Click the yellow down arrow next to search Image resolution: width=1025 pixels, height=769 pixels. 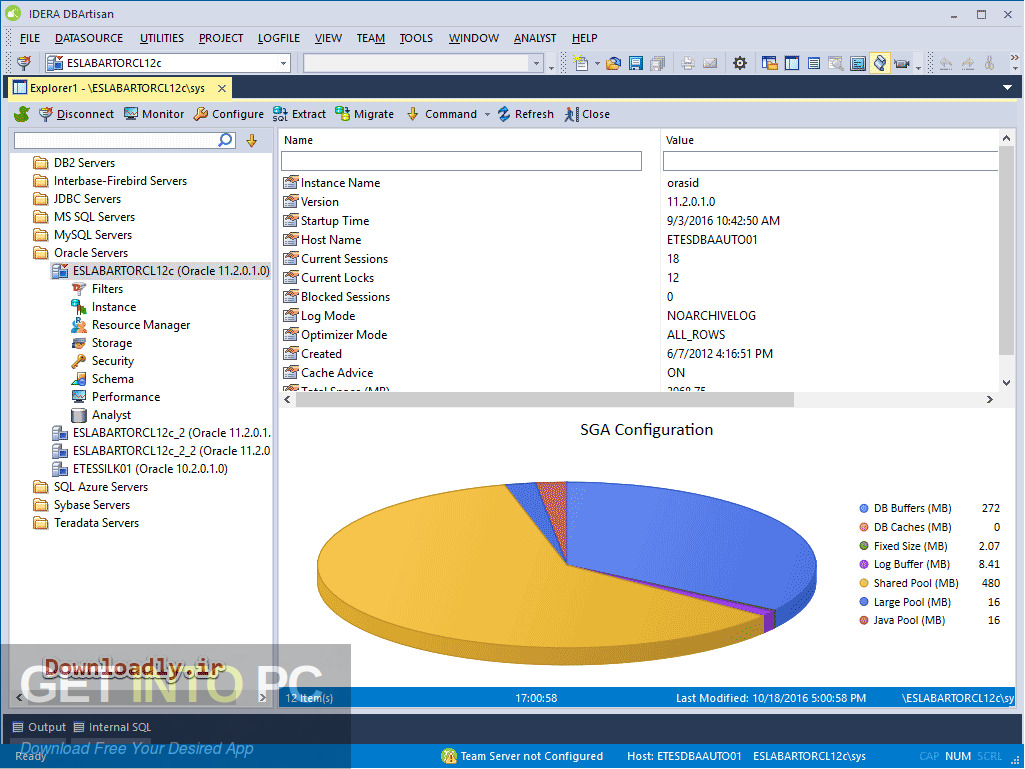coord(252,140)
